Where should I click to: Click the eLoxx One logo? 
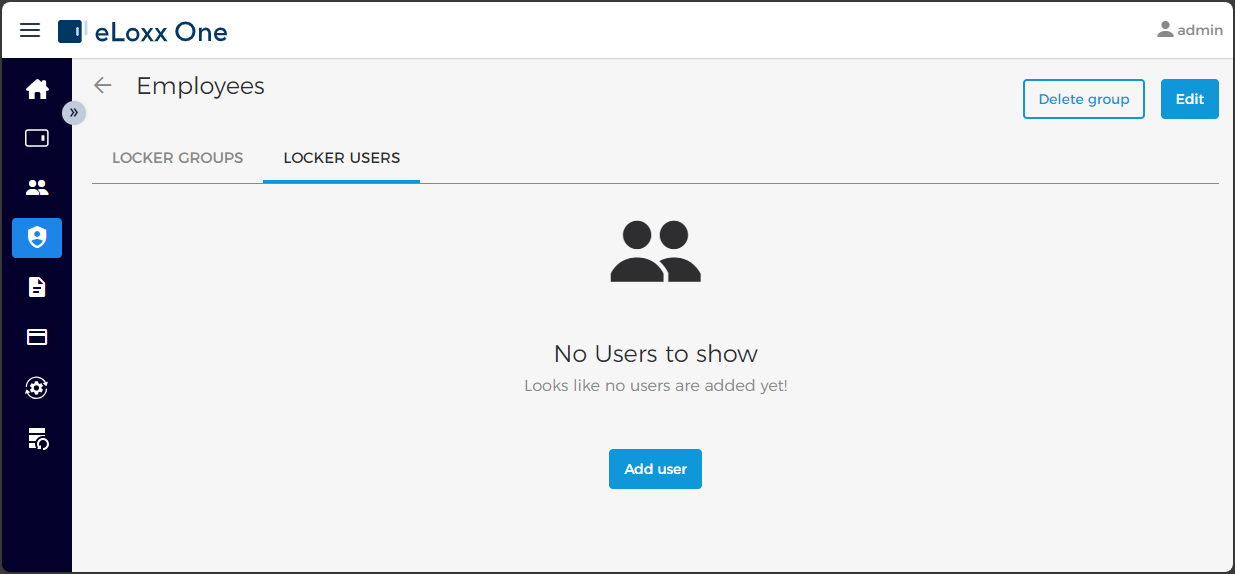[142, 32]
